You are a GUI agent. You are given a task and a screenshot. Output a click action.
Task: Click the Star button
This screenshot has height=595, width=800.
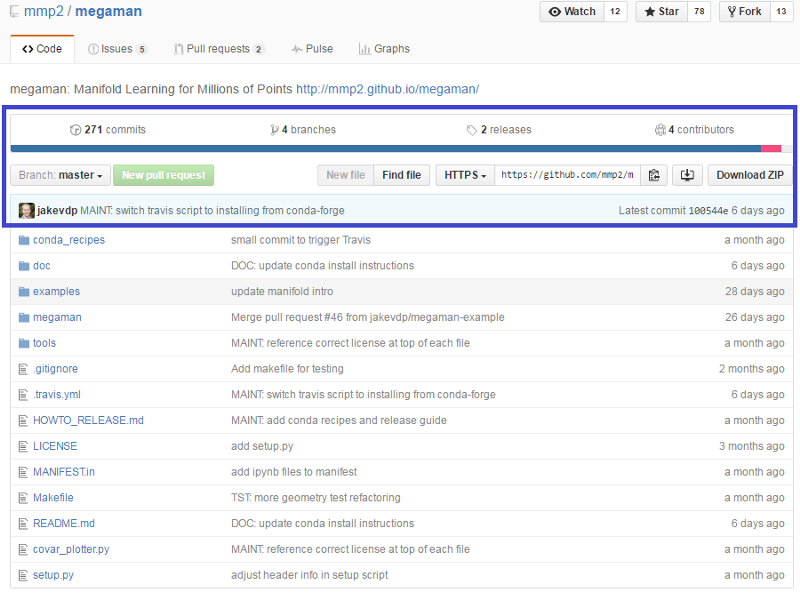coord(662,11)
